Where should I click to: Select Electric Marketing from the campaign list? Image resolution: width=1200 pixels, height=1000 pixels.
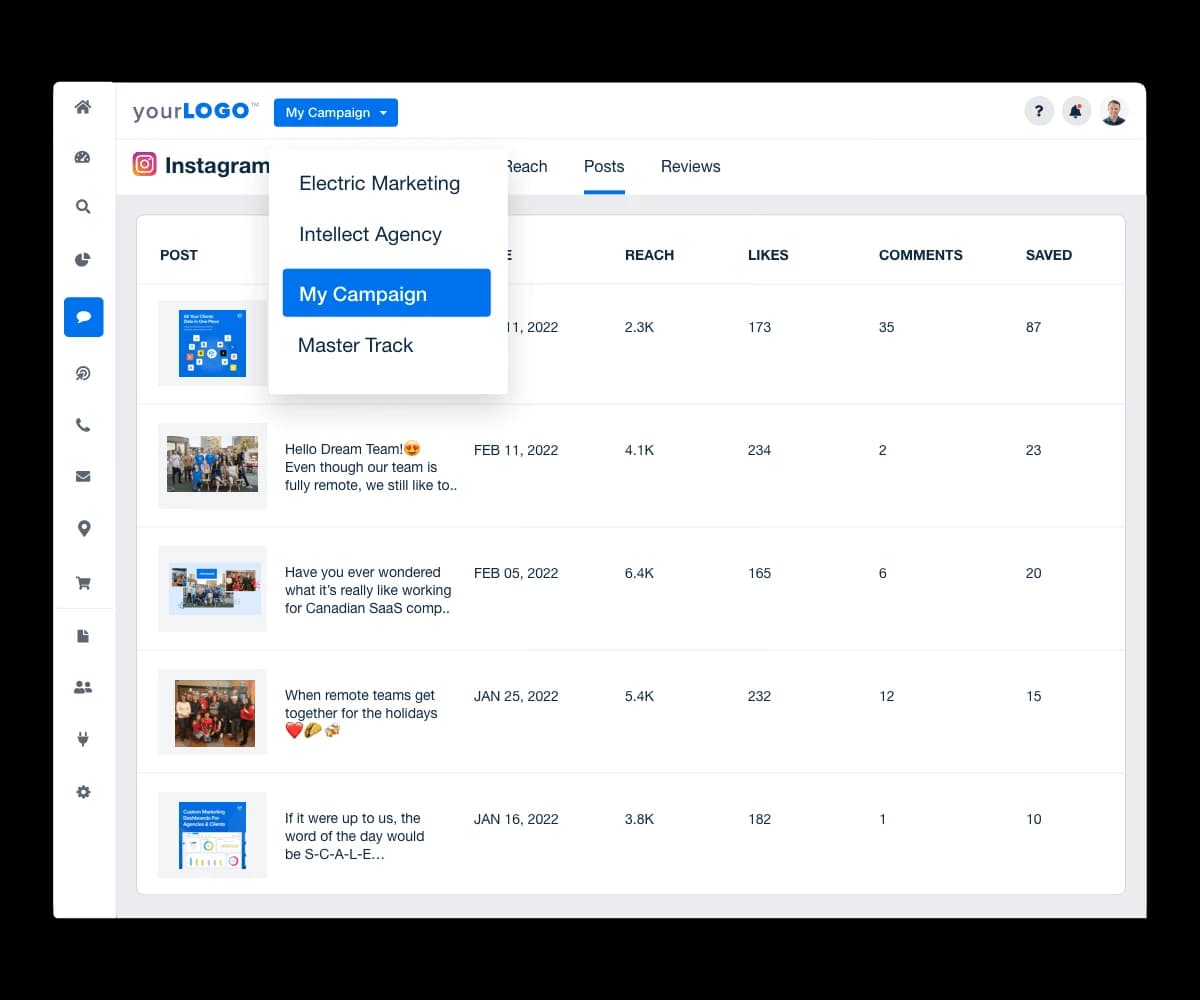380,183
